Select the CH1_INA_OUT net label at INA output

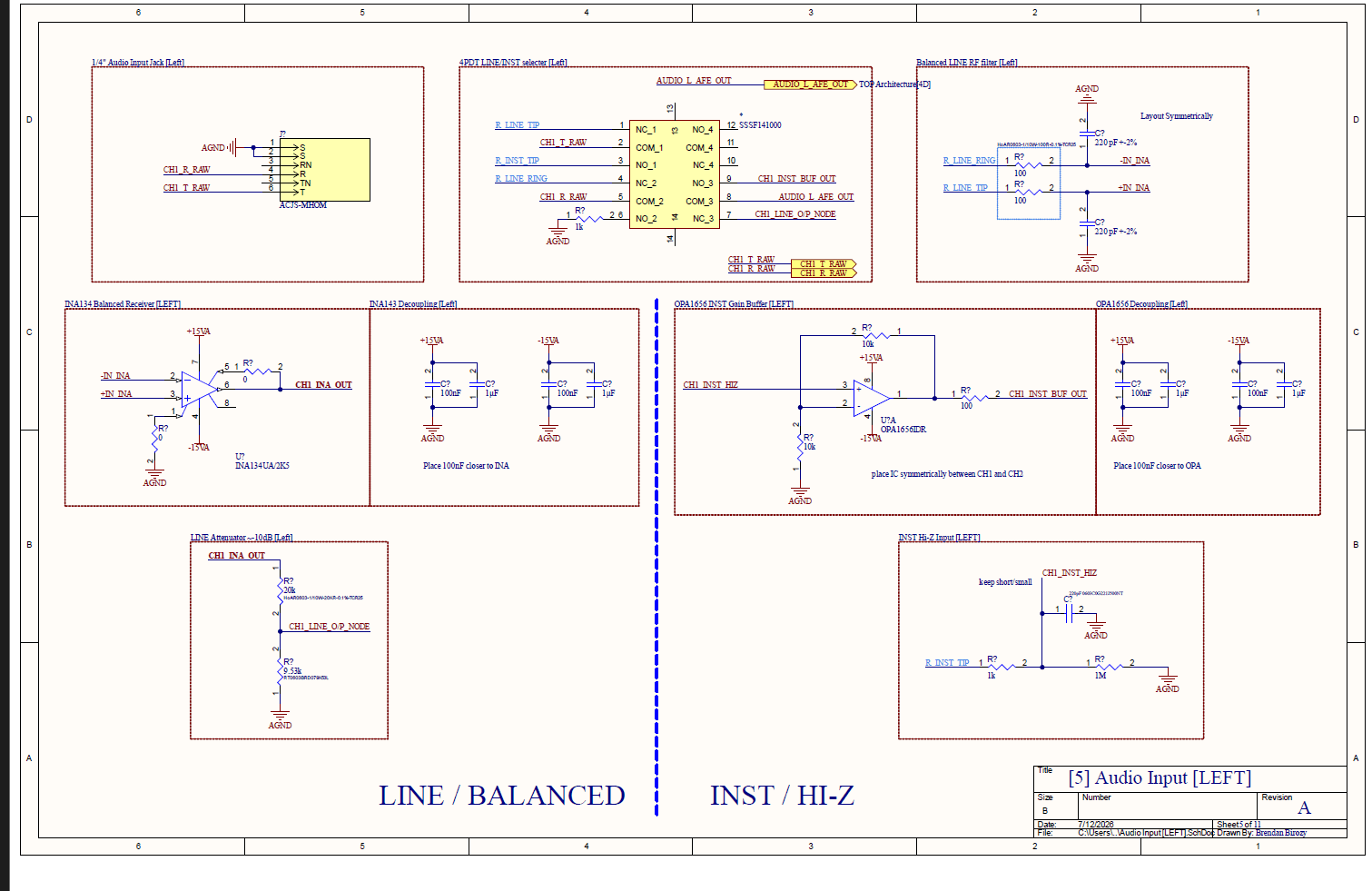pyautogui.click(x=323, y=385)
